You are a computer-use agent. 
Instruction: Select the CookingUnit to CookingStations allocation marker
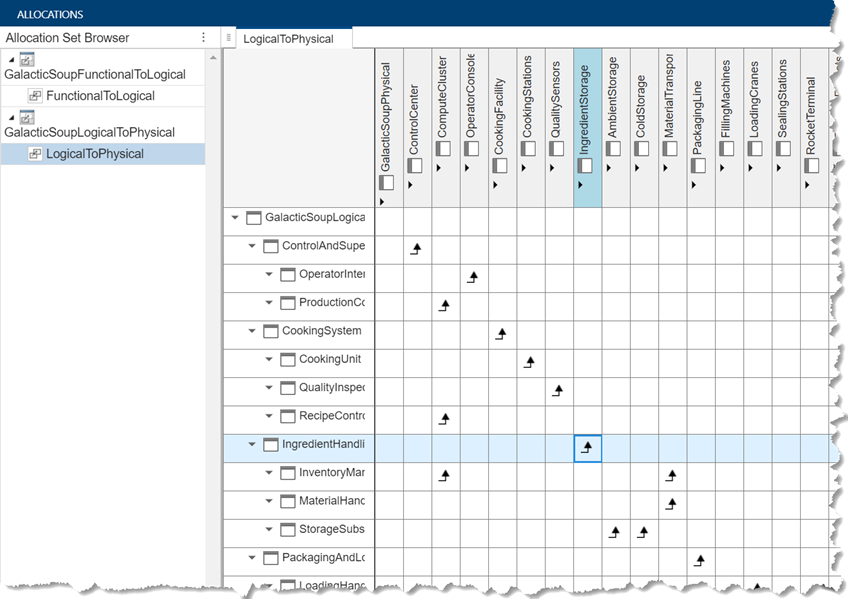tap(529, 362)
